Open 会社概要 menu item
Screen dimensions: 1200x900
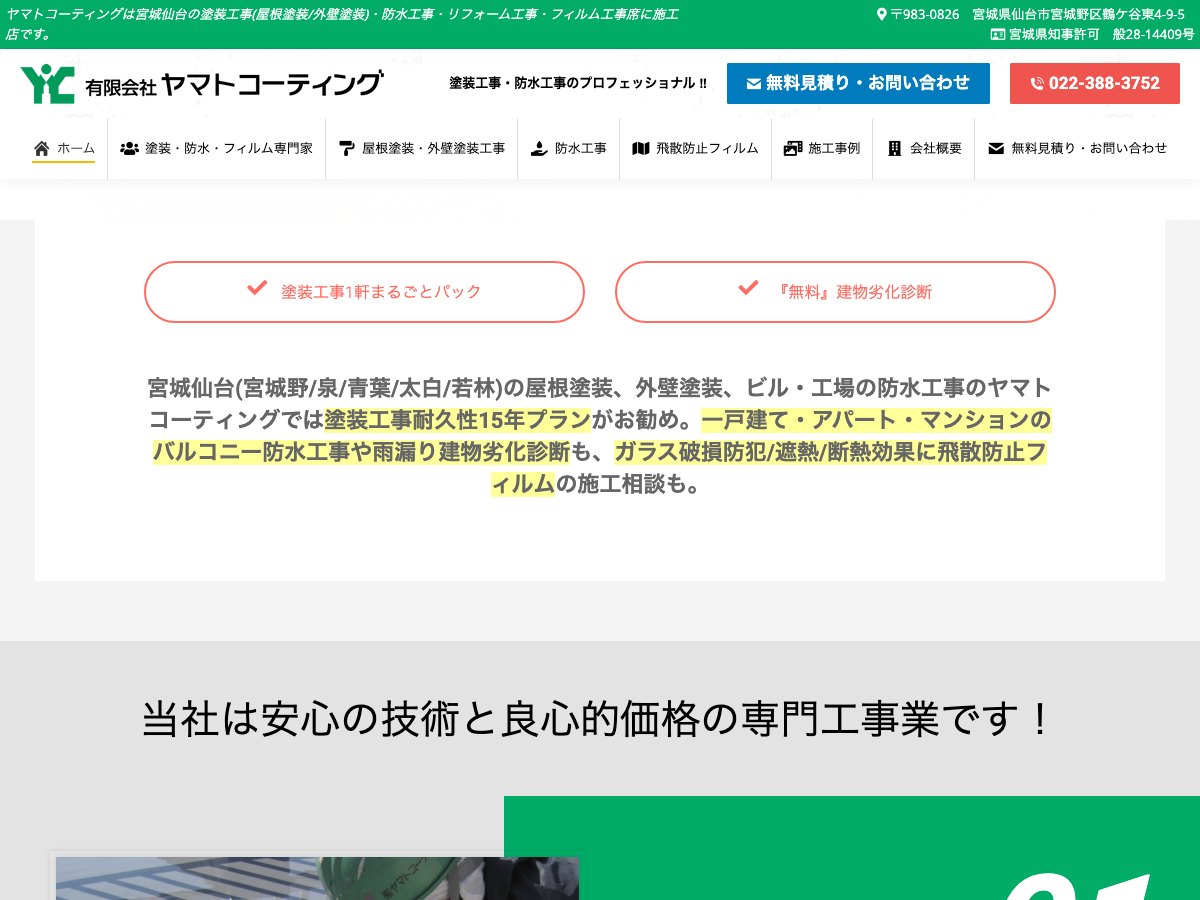[924, 148]
